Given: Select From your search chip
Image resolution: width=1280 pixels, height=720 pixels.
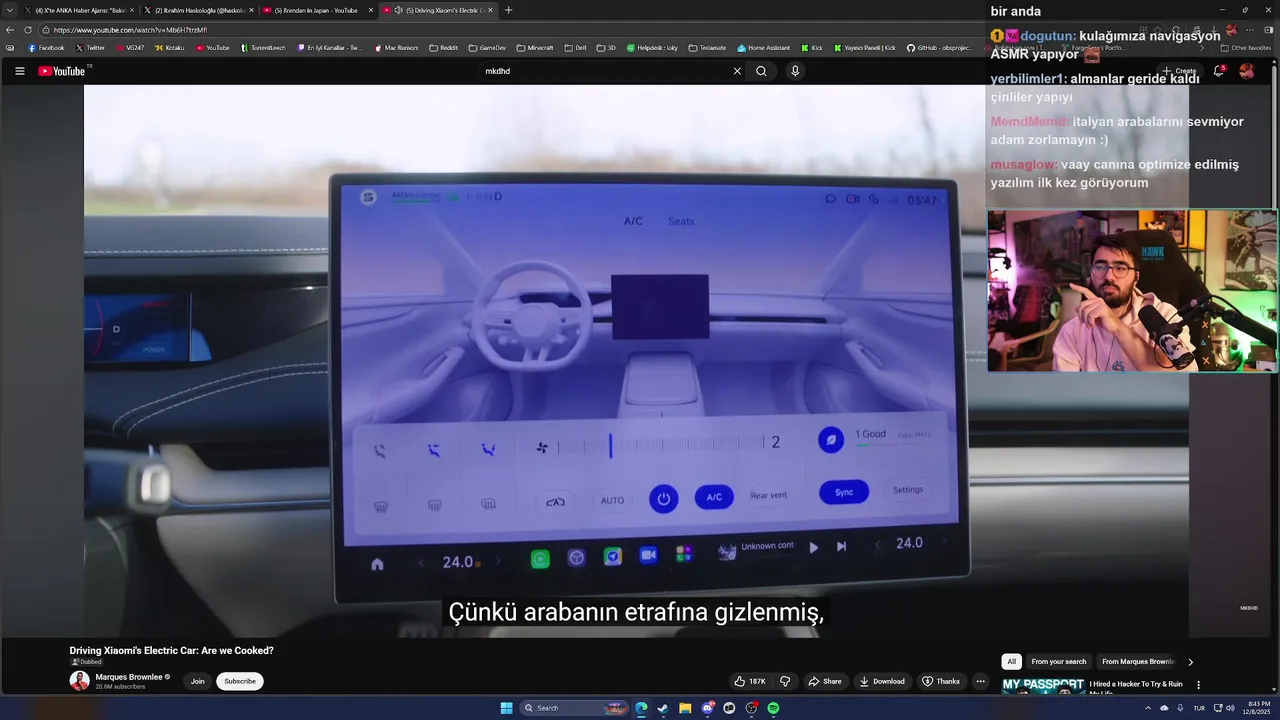Looking at the screenshot, I should (x=1058, y=661).
